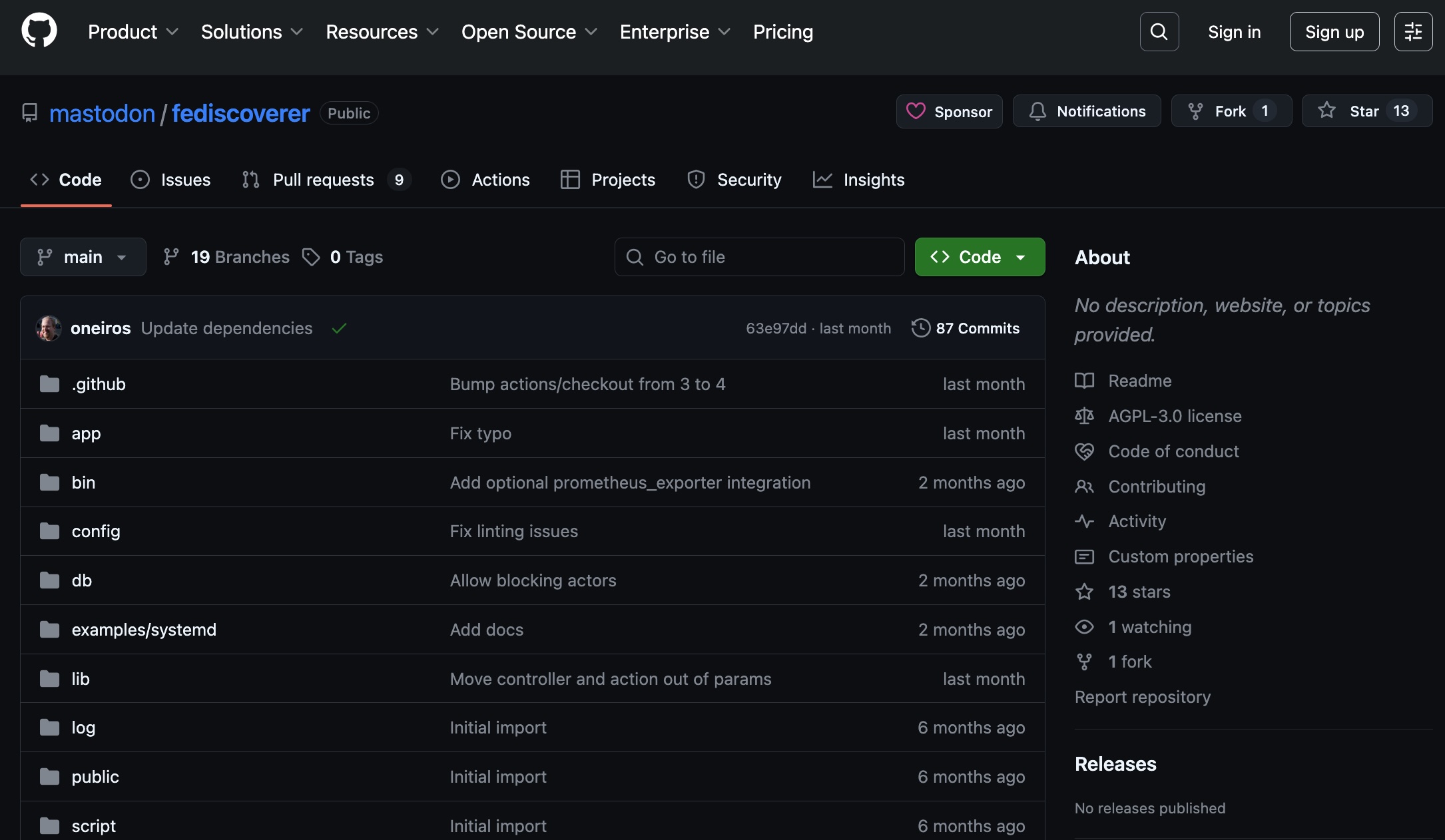This screenshot has height=840, width=1445.
Task: Click the config folder icon
Action: click(49, 531)
